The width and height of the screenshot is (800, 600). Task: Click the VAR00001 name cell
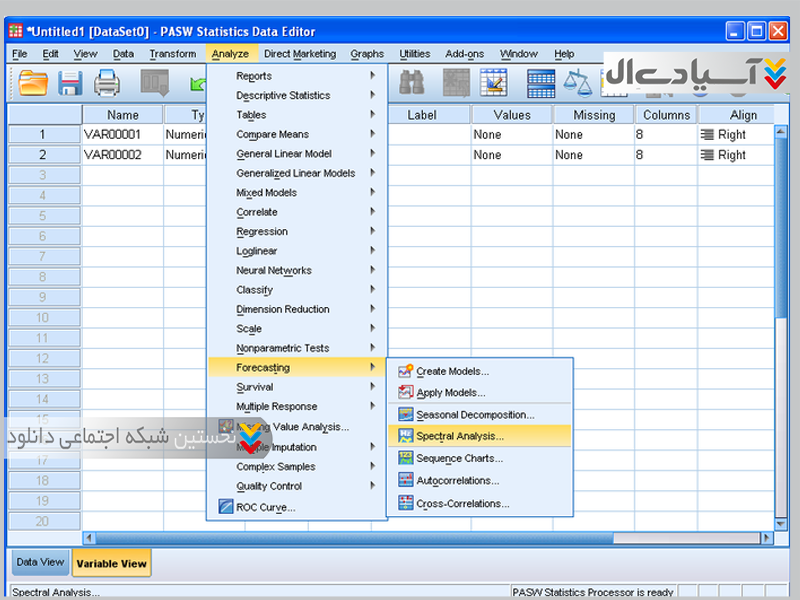click(122, 134)
